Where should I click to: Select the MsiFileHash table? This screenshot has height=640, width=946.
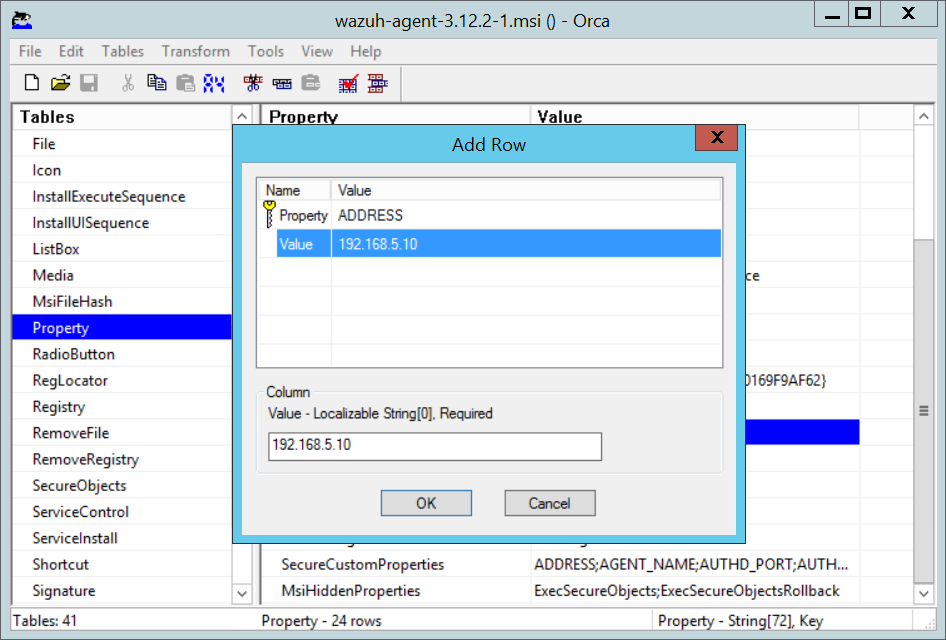(122, 302)
